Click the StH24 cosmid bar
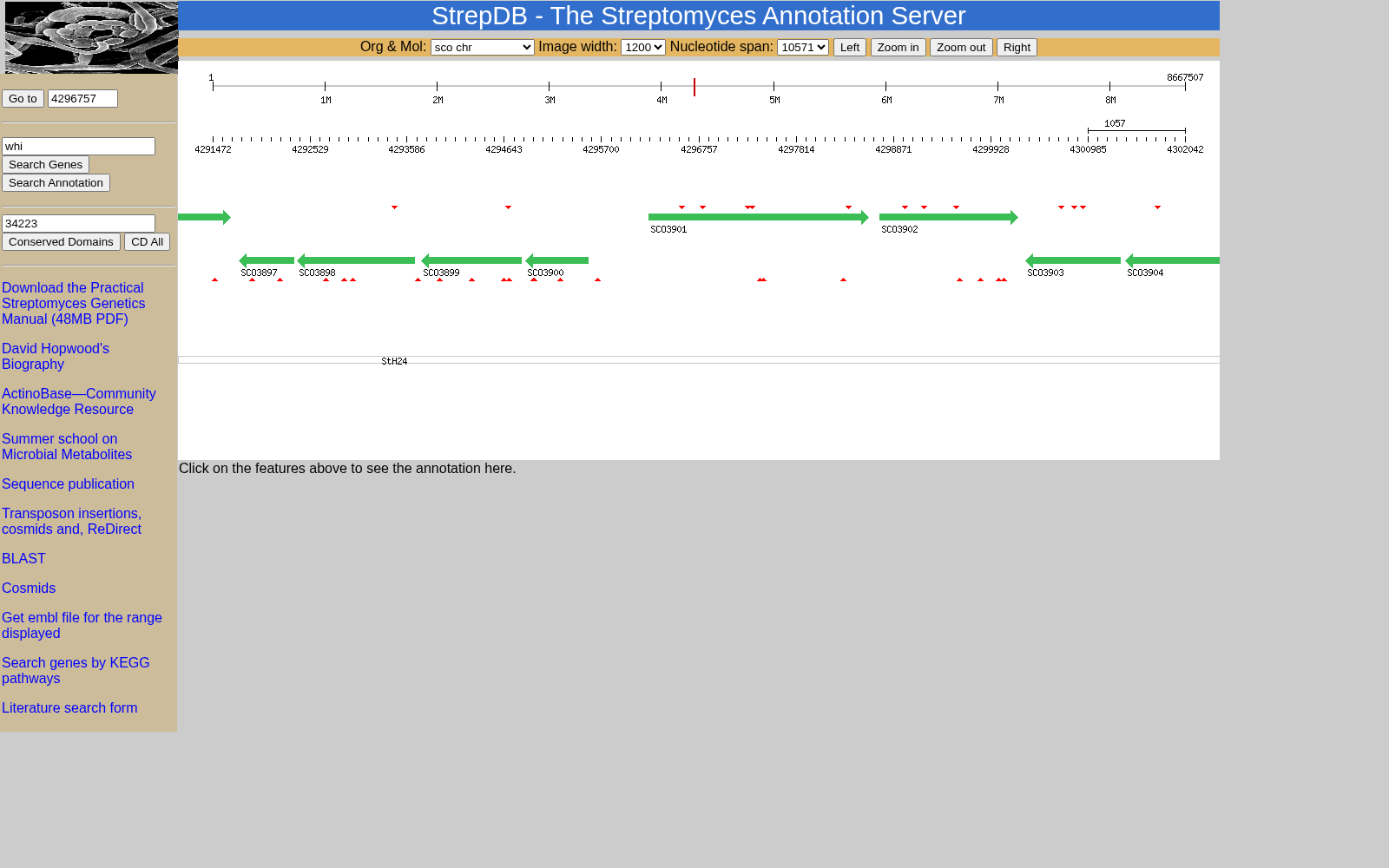 699,359
